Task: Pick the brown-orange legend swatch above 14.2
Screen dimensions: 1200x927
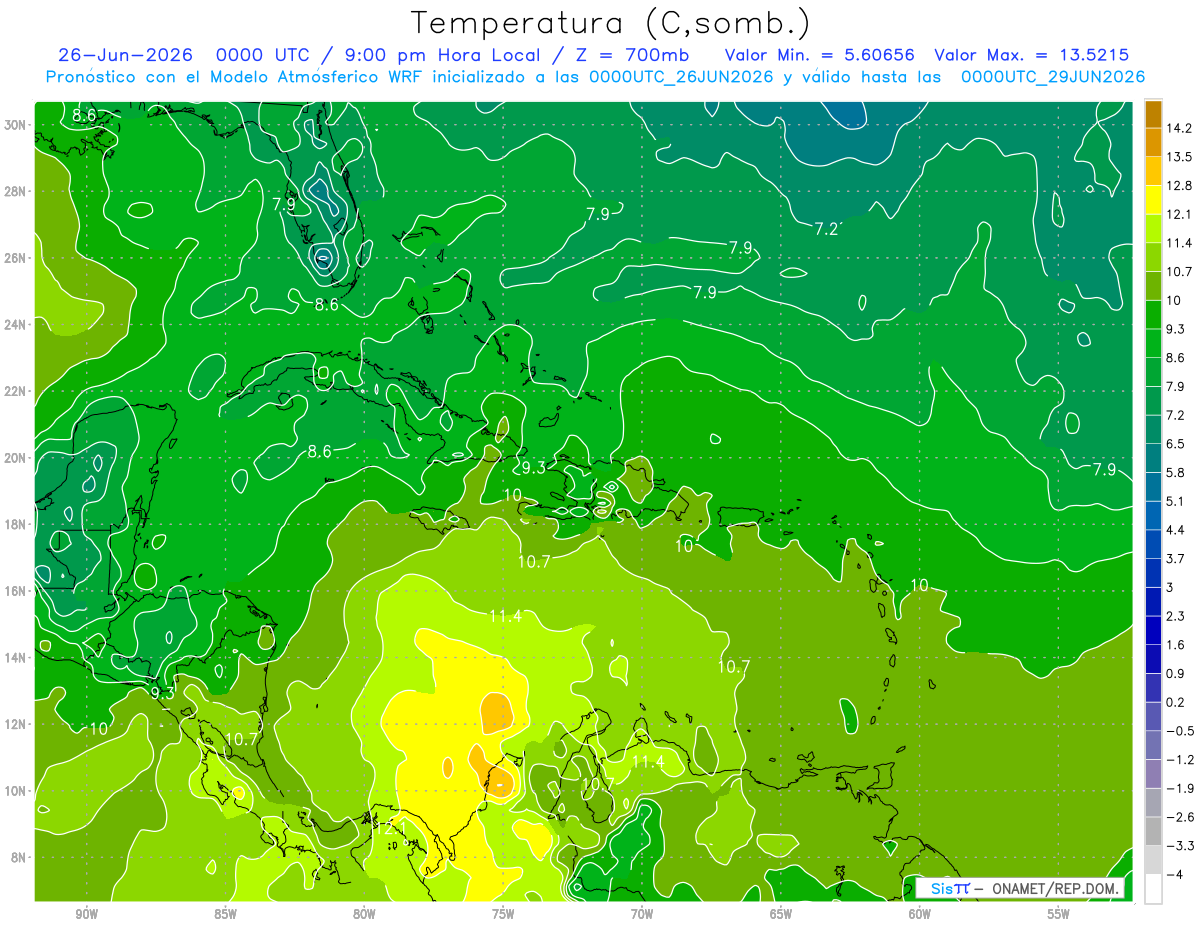Action: [x=1153, y=114]
